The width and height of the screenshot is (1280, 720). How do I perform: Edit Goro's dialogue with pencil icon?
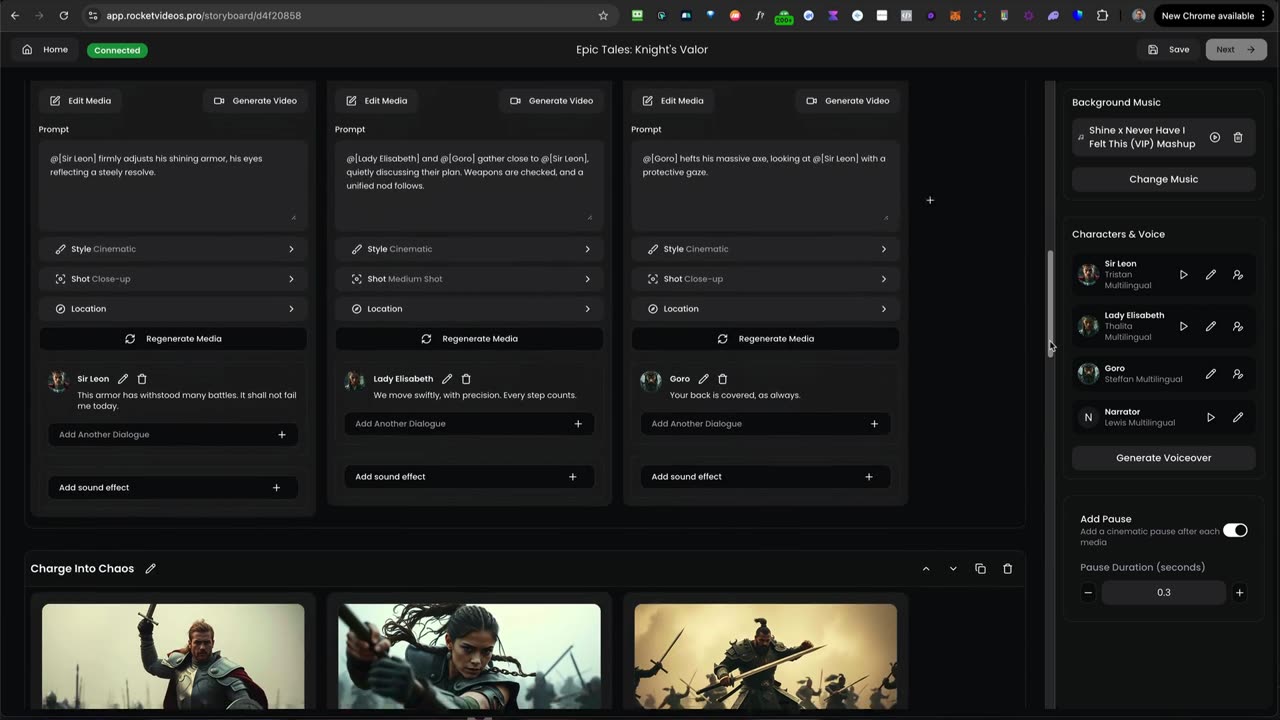point(704,379)
